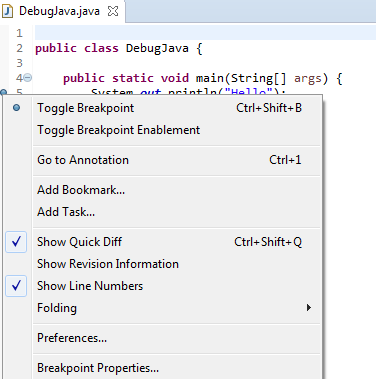The image size is (377, 380).
Task: Expand the Folding submenu arrow
Action: (x=309, y=307)
